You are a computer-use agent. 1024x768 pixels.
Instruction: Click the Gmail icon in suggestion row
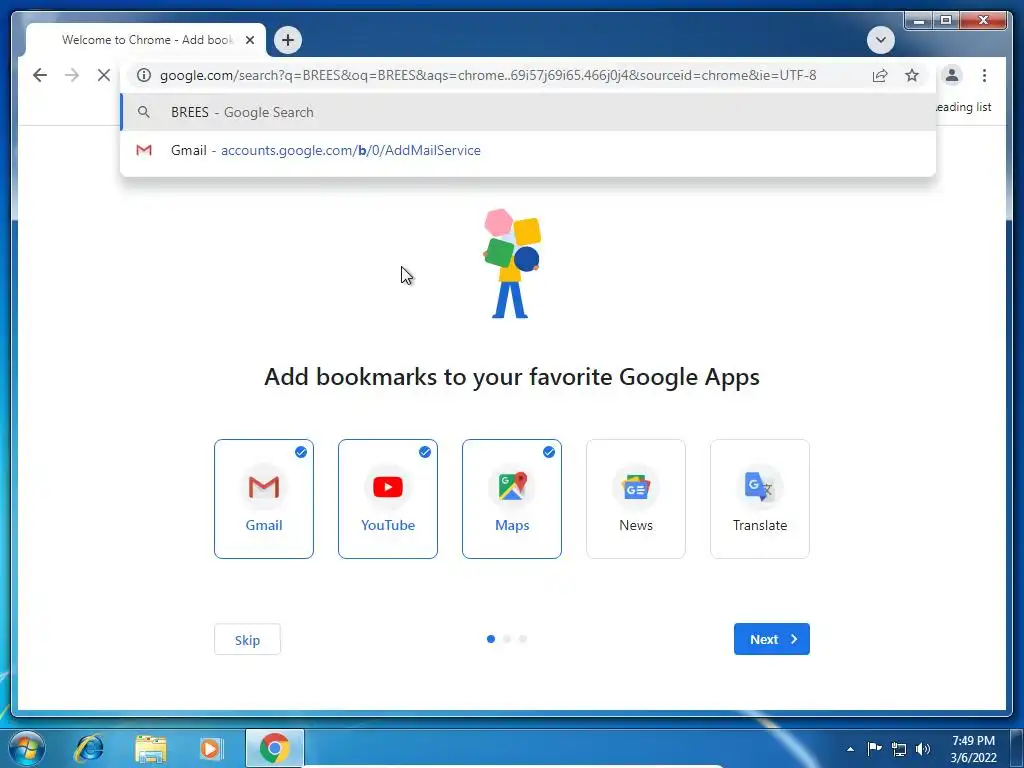coord(144,150)
